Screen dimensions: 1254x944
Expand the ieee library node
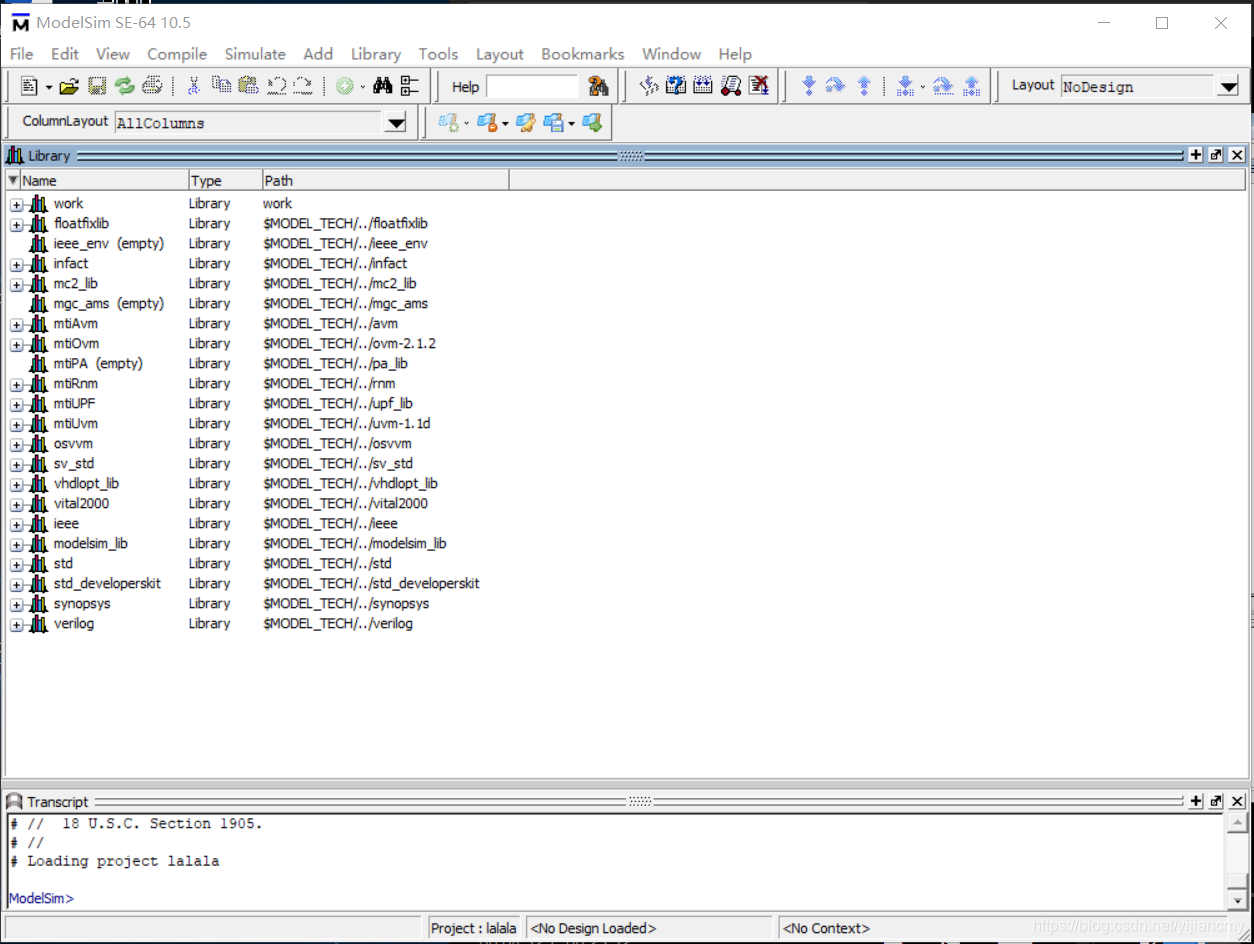[x=16, y=524]
